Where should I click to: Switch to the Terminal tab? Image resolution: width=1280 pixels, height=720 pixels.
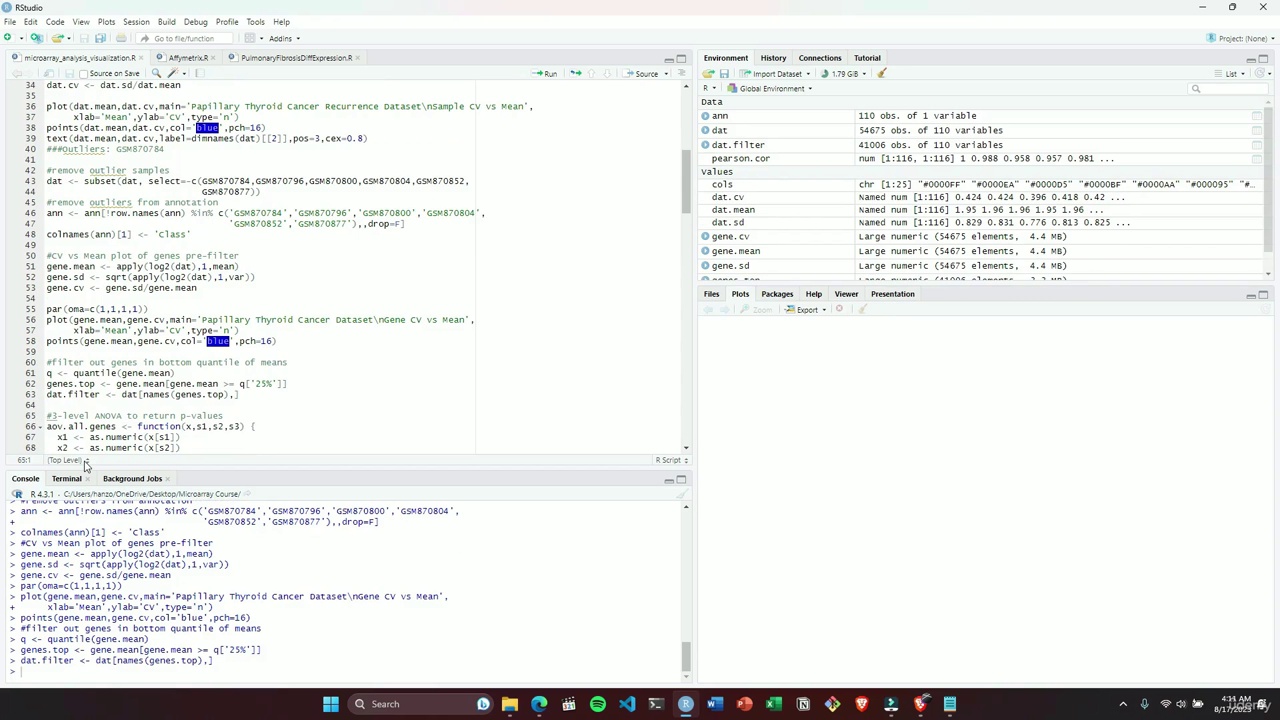[66, 479]
